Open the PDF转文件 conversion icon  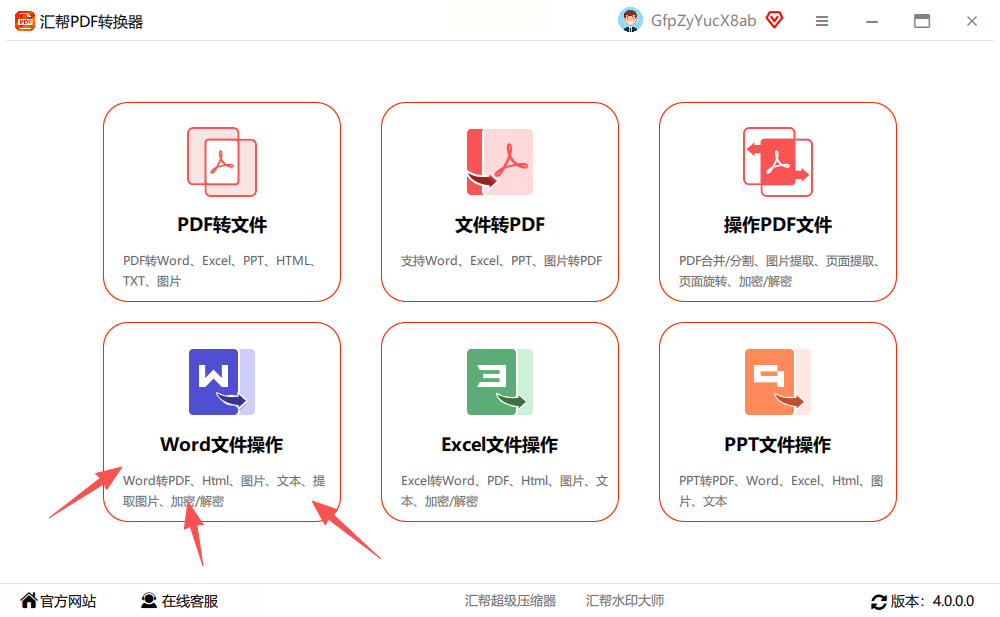222,161
